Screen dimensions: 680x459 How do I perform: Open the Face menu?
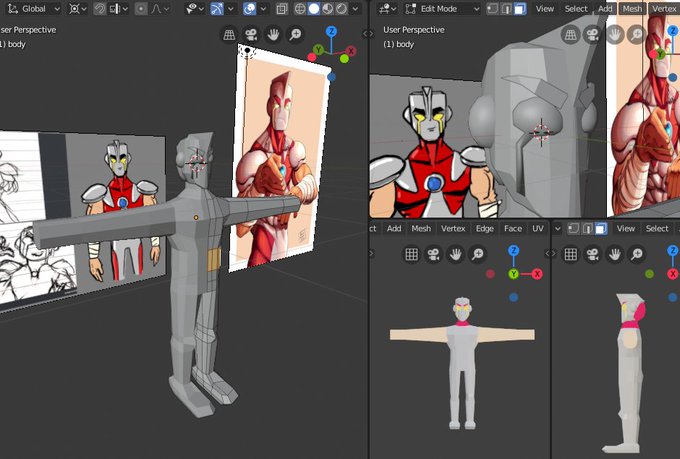[x=513, y=229]
